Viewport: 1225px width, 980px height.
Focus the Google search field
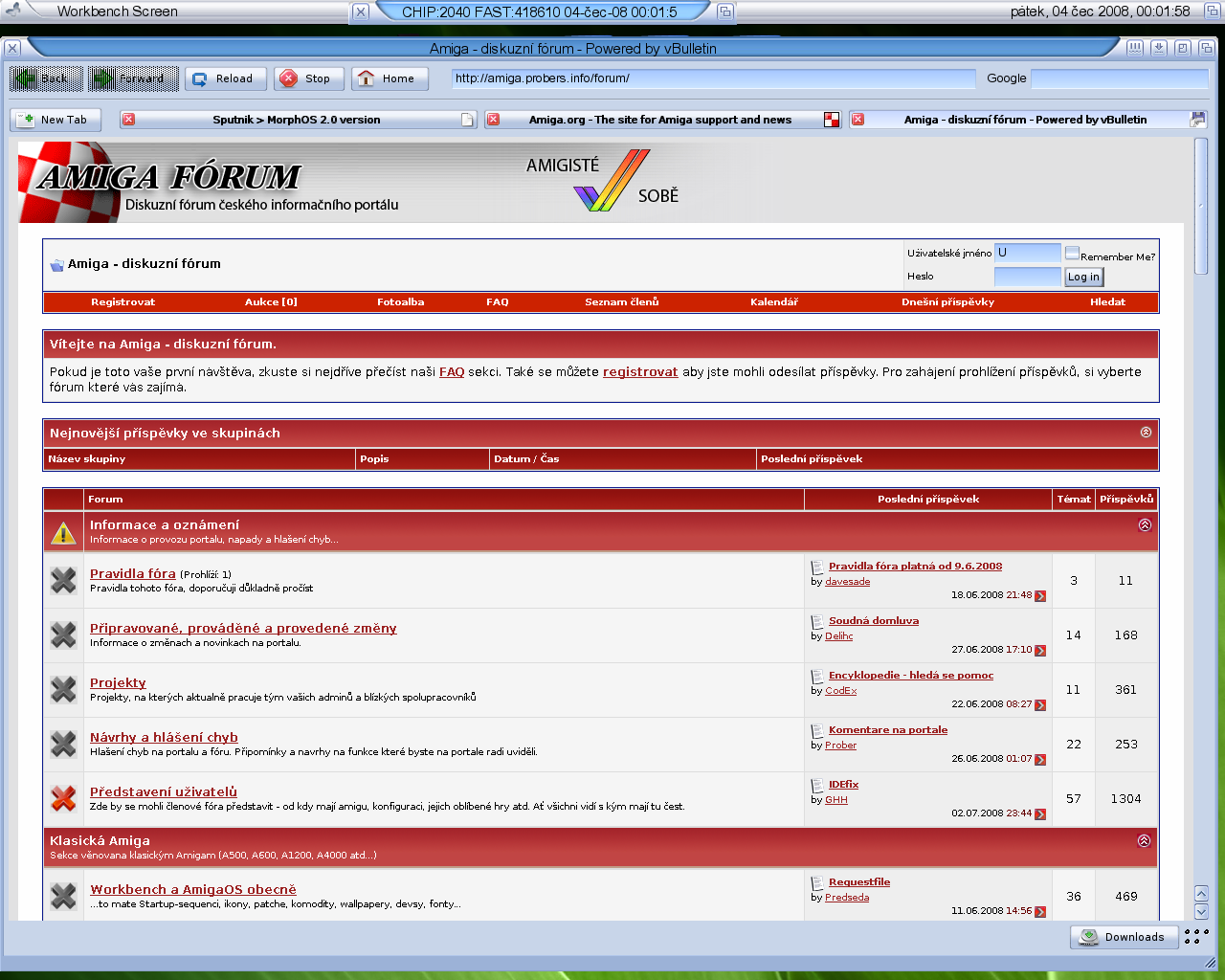point(1119,78)
